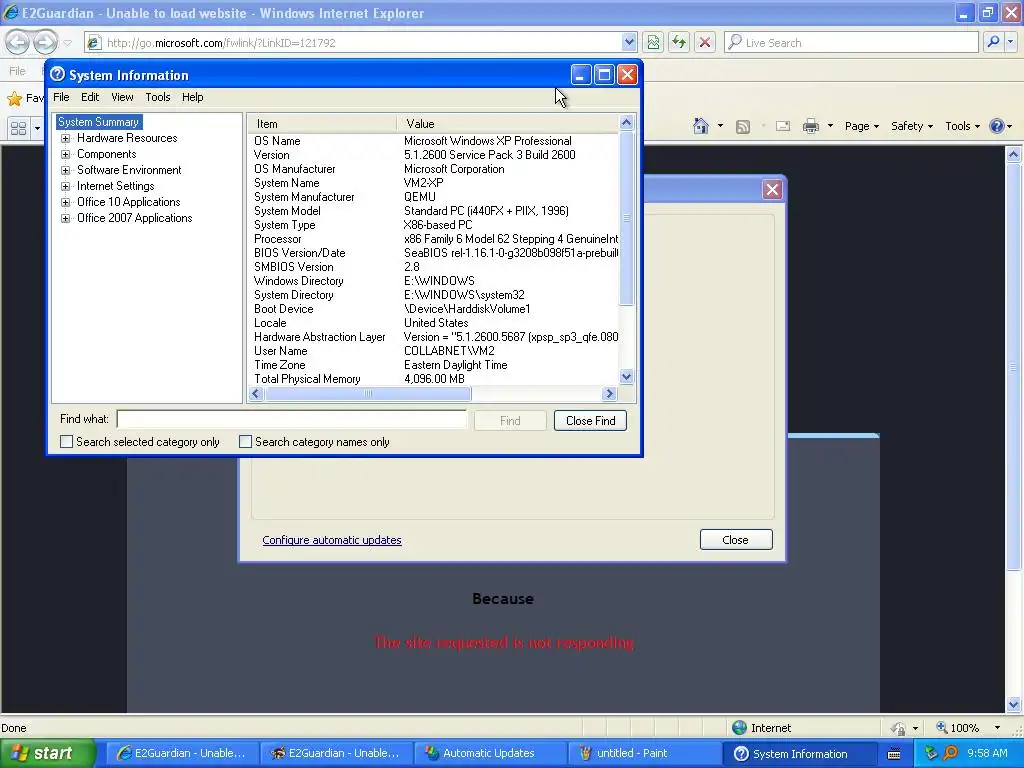The height and width of the screenshot is (768, 1024).
Task: Expand Components tree node
Action: coord(65,155)
